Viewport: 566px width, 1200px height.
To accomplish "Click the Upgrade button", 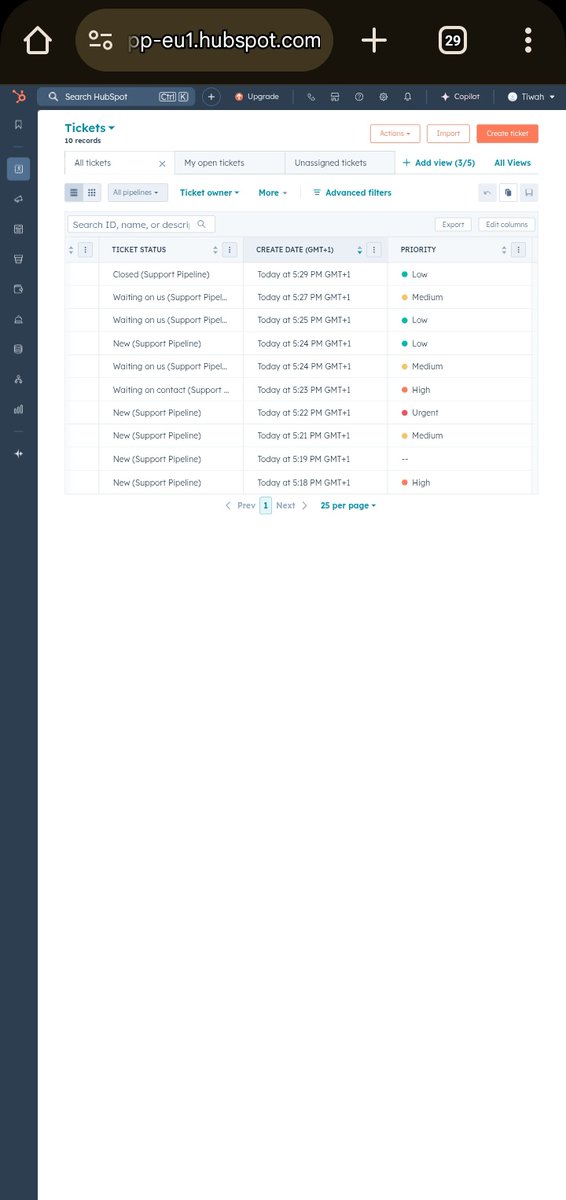I will (x=257, y=97).
